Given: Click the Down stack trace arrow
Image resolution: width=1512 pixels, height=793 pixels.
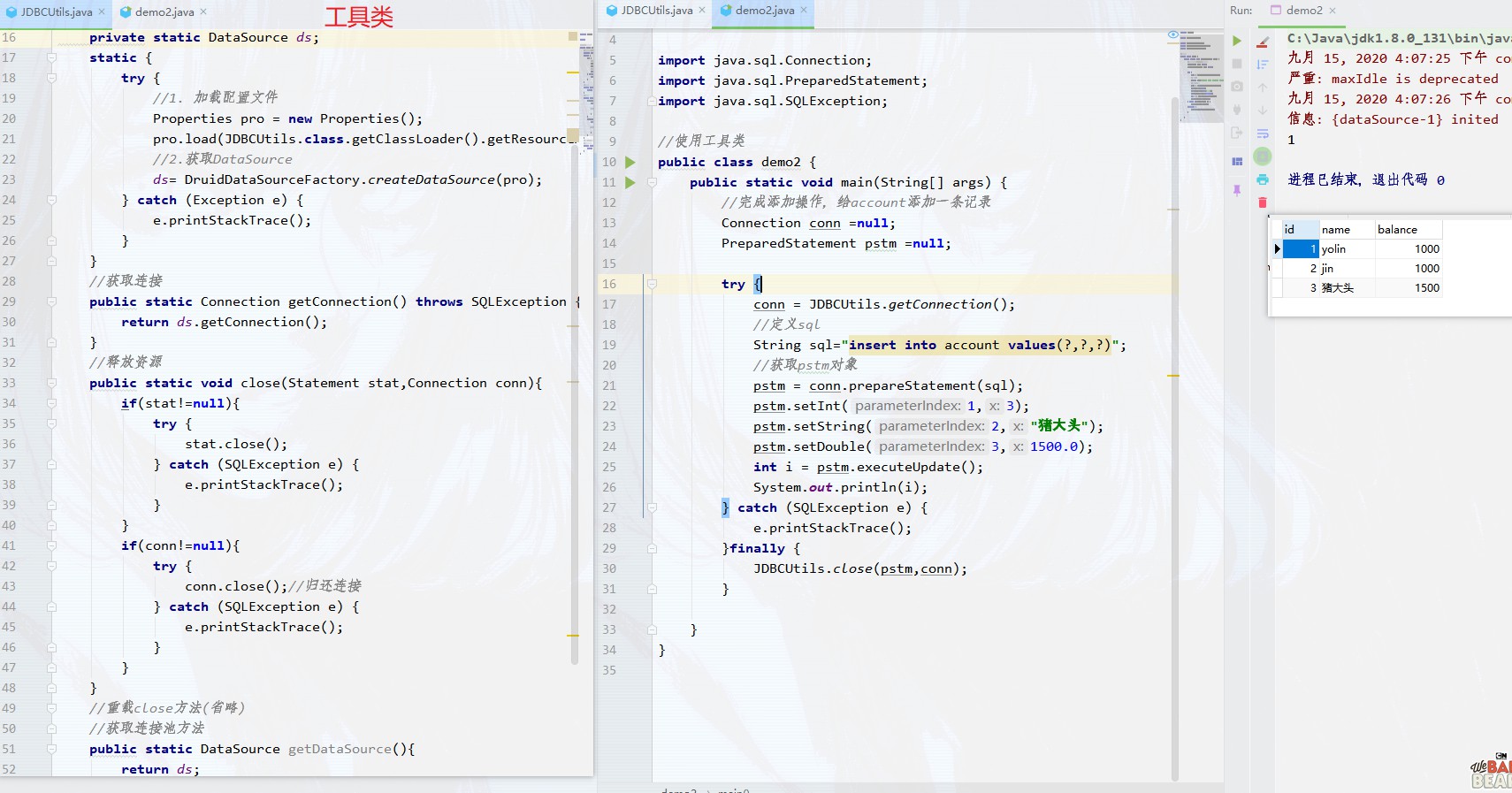Looking at the screenshot, I should 1263,111.
